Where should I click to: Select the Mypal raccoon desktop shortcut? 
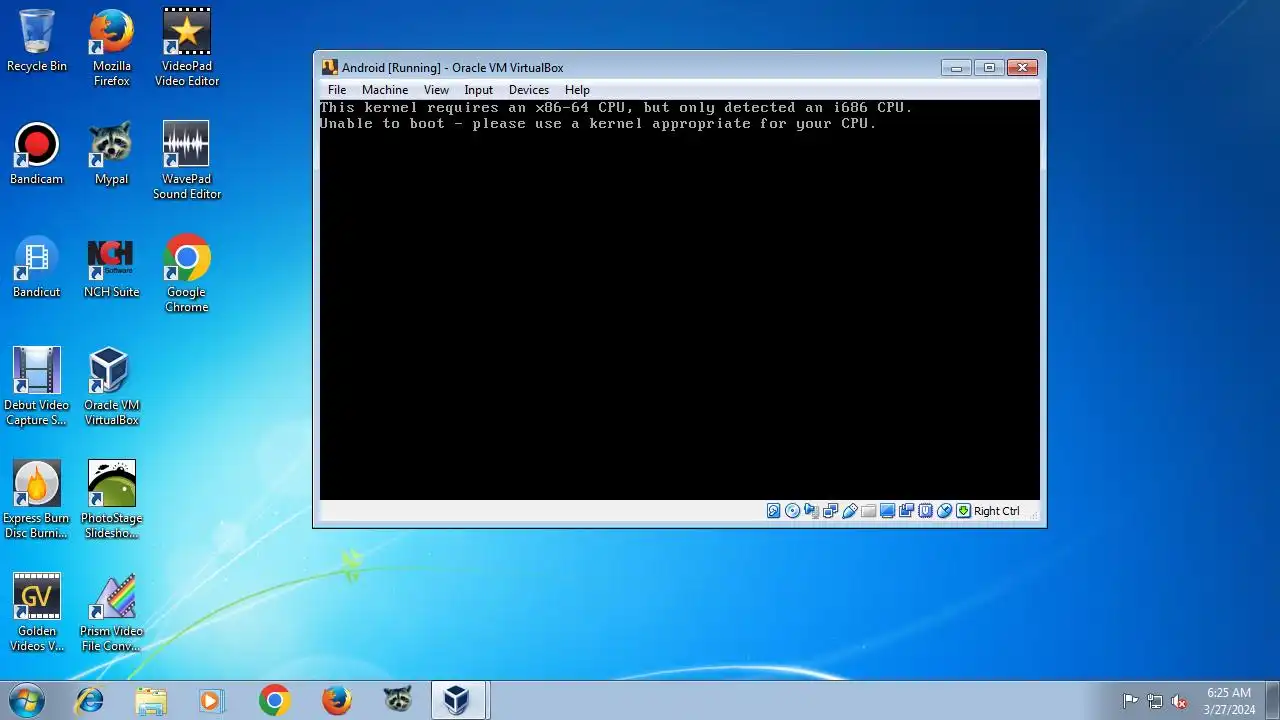pos(112,154)
